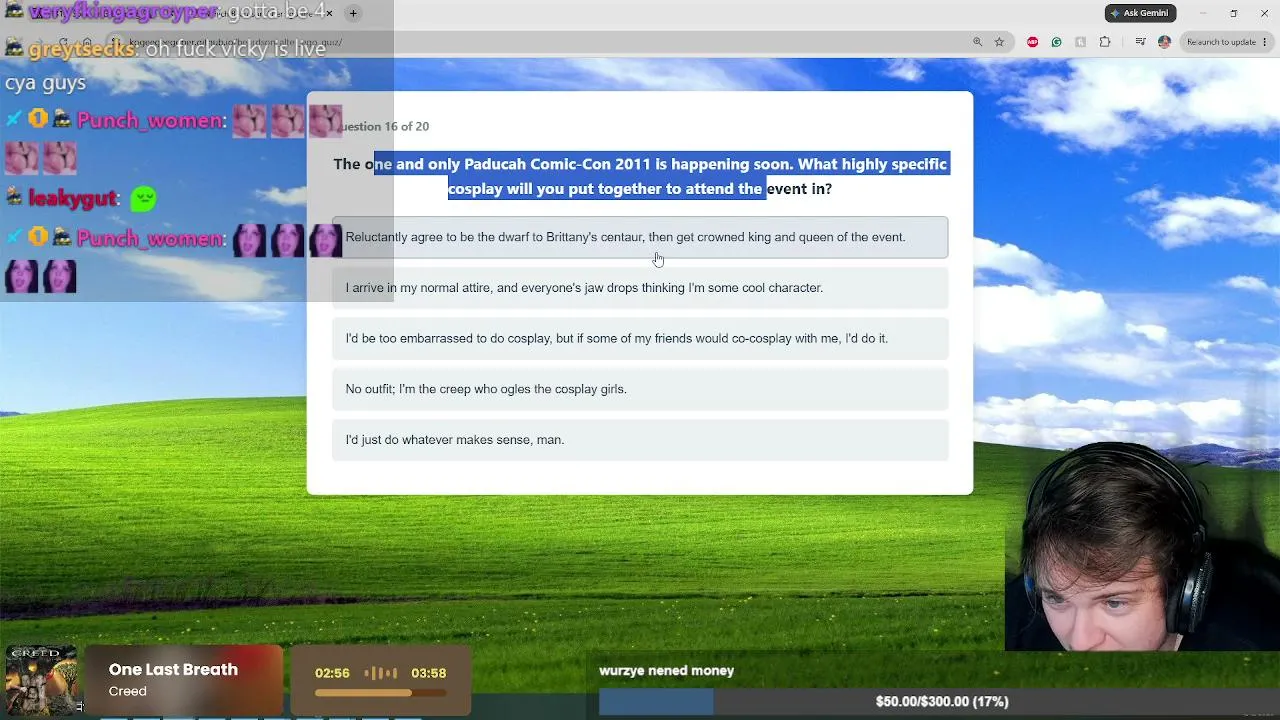1280x720 pixels.
Task: Click the song duration 03:58
Action: coord(428,673)
